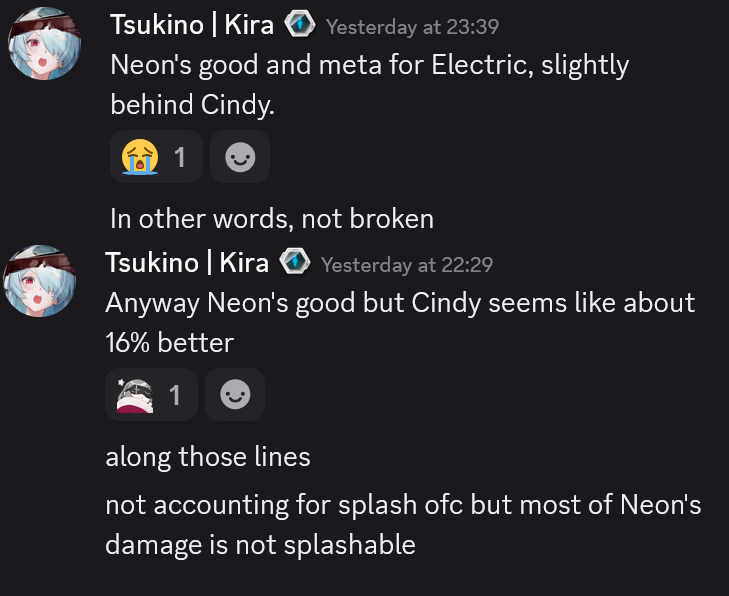Add a reaction below the 'behind Cindy' message
Viewport: 729px width, 596px height.
[240, 157]
